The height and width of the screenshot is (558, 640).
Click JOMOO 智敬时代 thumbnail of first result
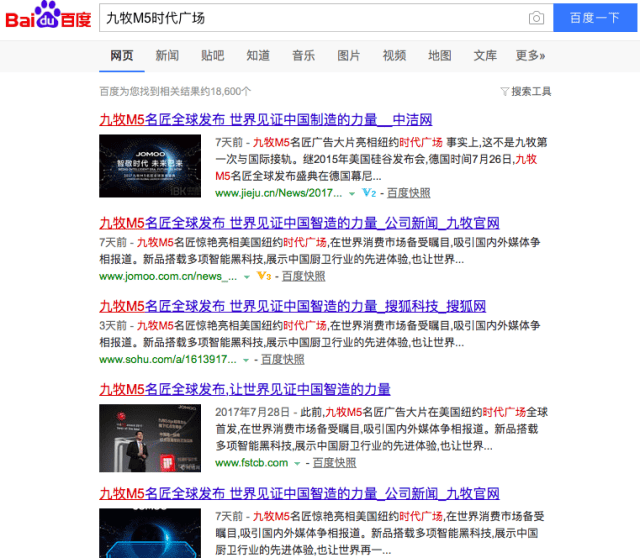click(x=150, y=166)
